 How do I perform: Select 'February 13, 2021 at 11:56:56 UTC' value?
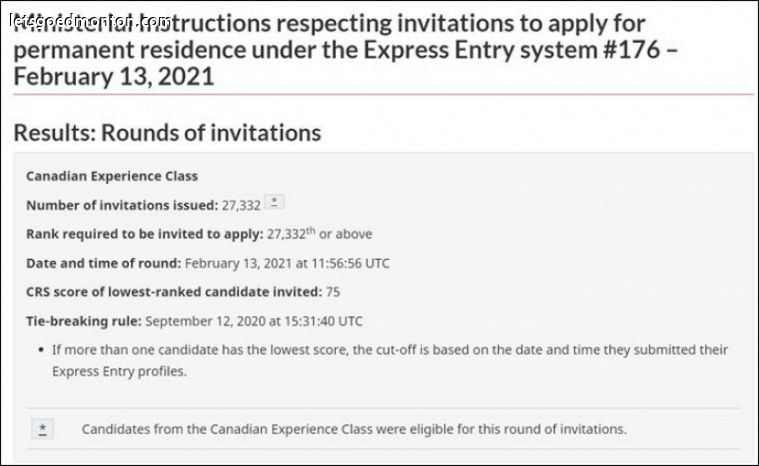(287, 263)
